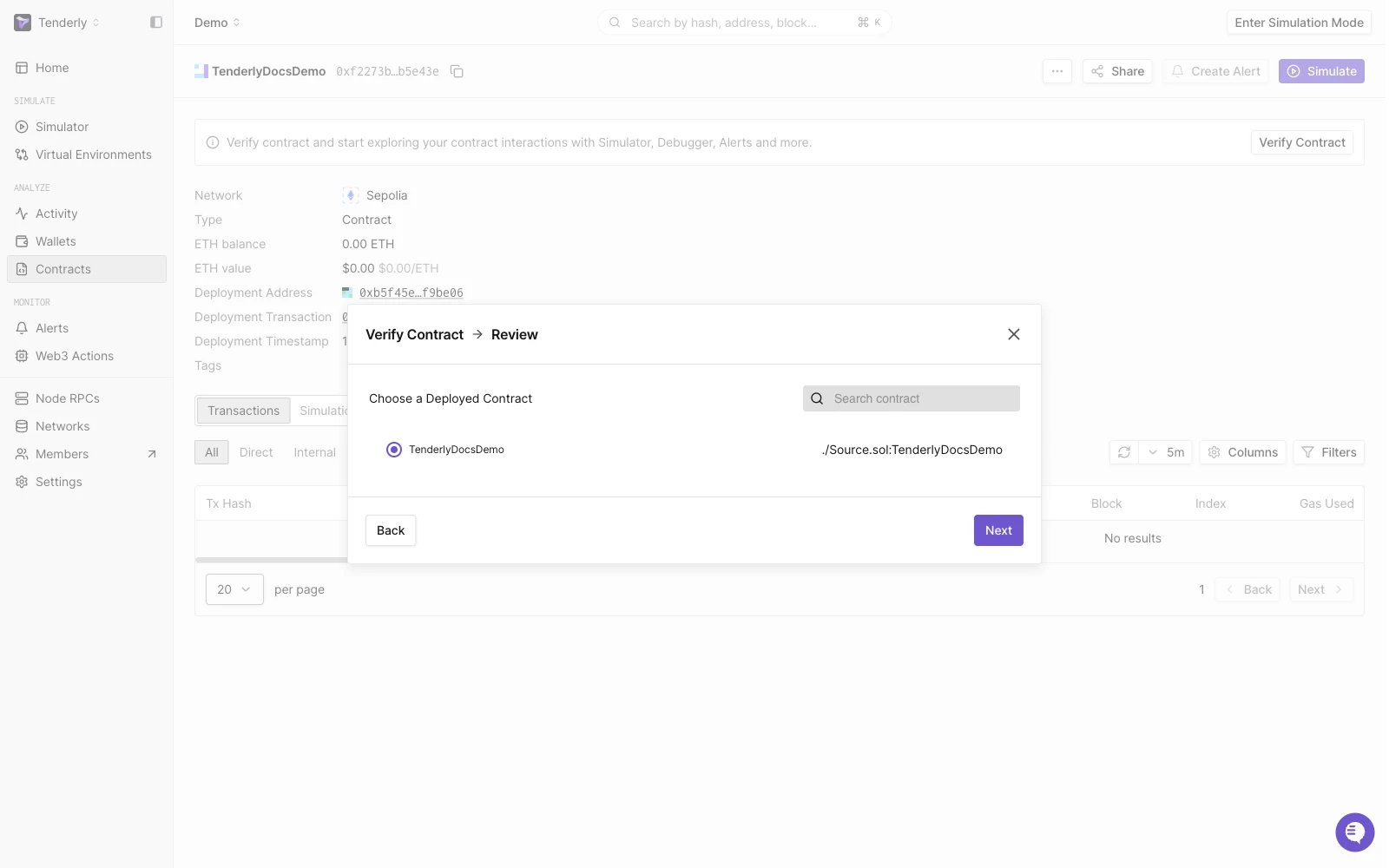Click the Simulate button
The width and height of the screenshot is (1389, 868).
(1321, 71)
